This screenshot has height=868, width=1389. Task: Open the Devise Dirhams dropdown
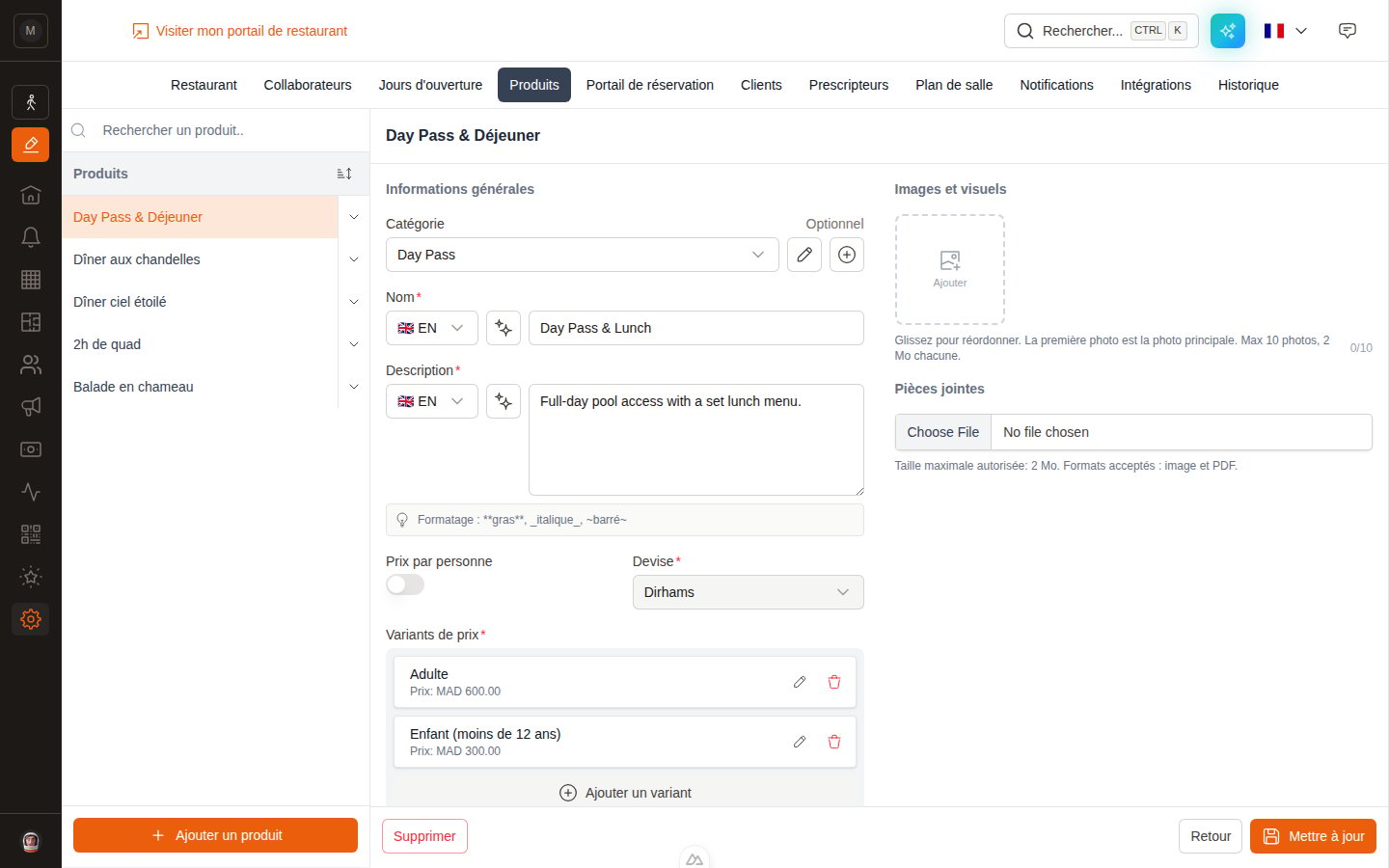coord(748,592)
